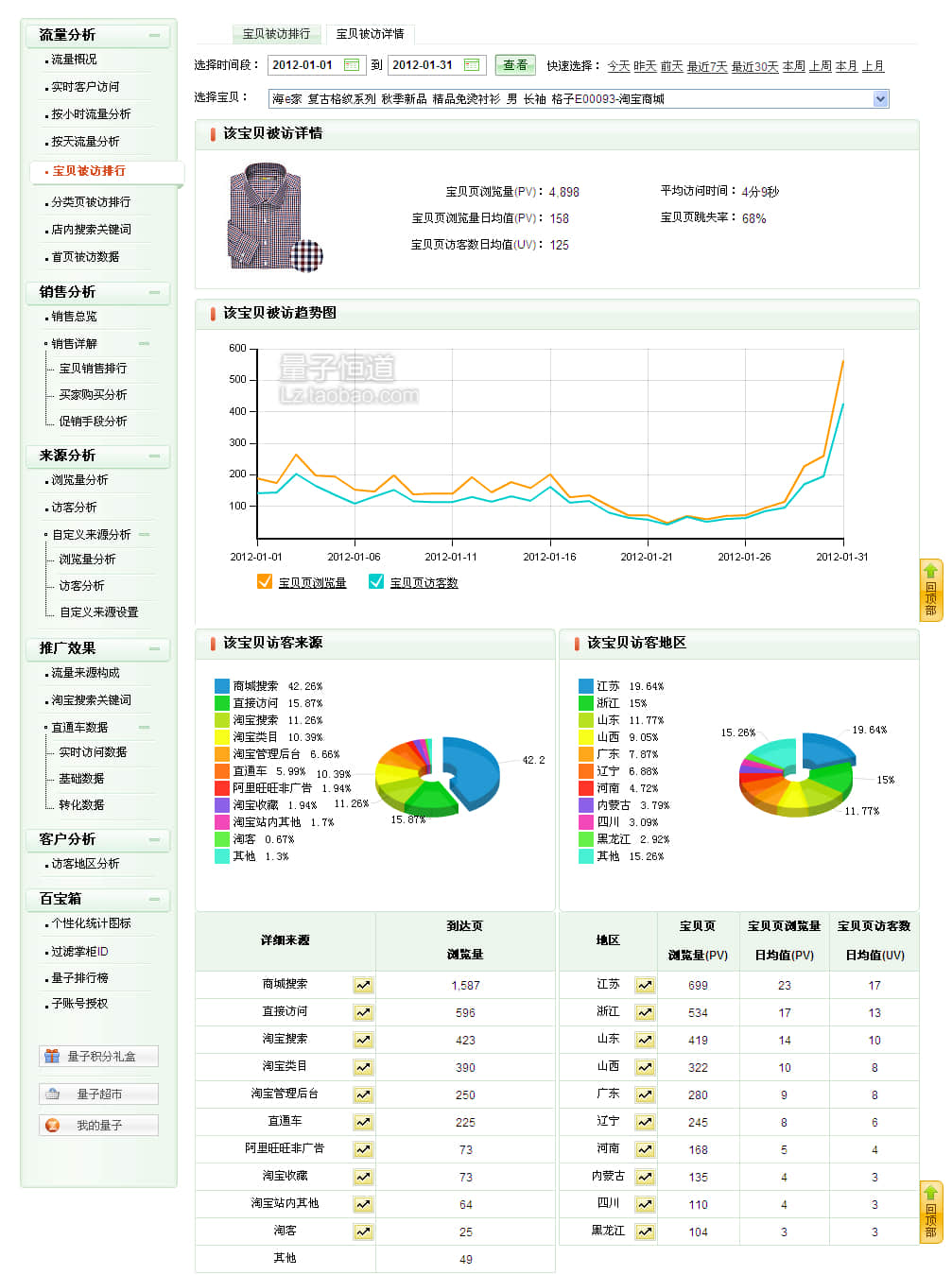
Task: Click the 最近7天 quick select link
Action: 707,66
